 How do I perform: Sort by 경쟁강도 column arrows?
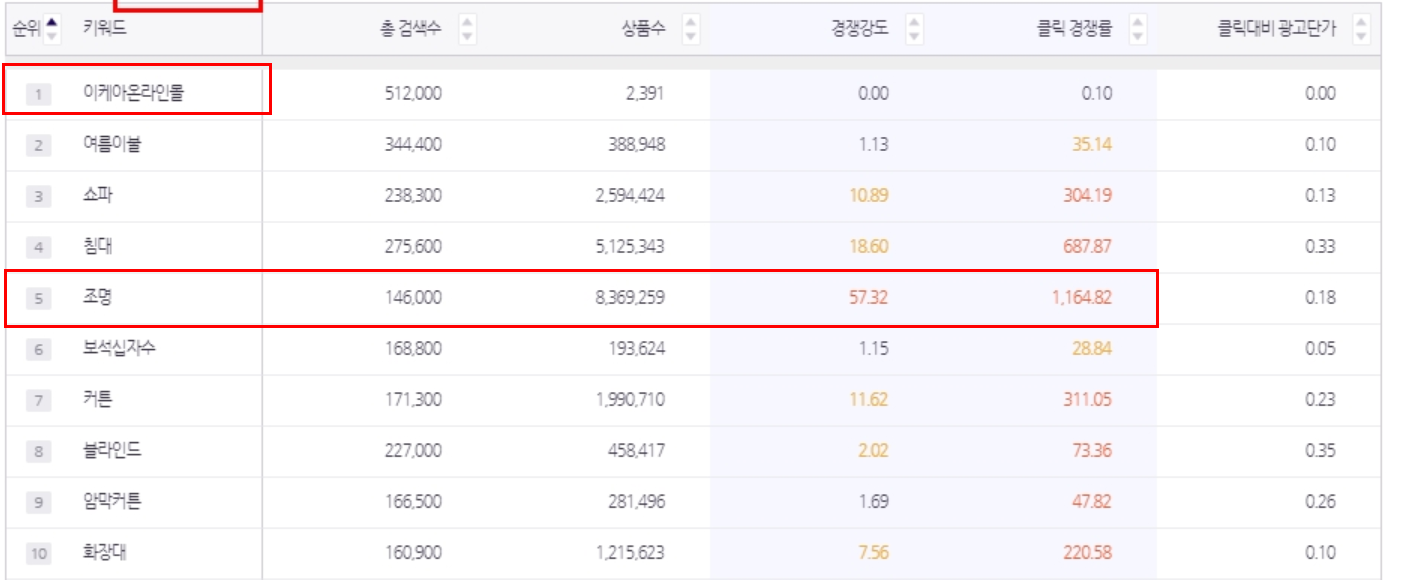[x=914, y=29]
